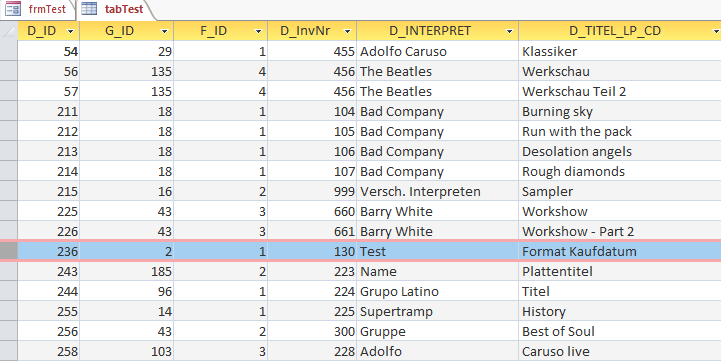
Task: Click the frmTest form icon
Action: coord(13,9)
